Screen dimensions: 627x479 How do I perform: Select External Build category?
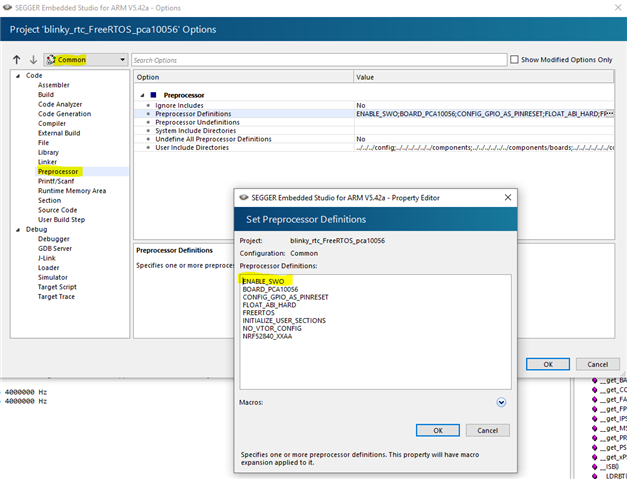(x=59, y=133)
